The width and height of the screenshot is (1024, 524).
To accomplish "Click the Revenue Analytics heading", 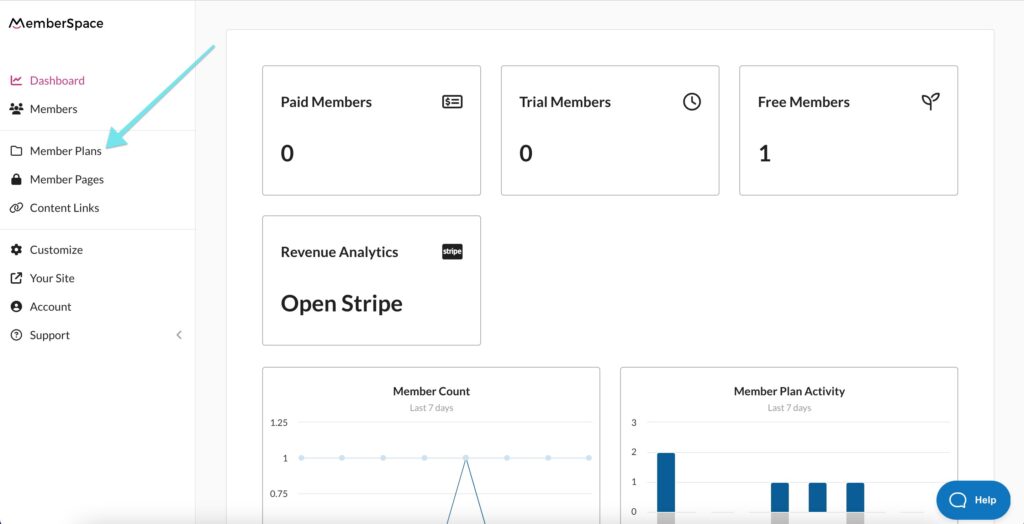I will [340, 252].
